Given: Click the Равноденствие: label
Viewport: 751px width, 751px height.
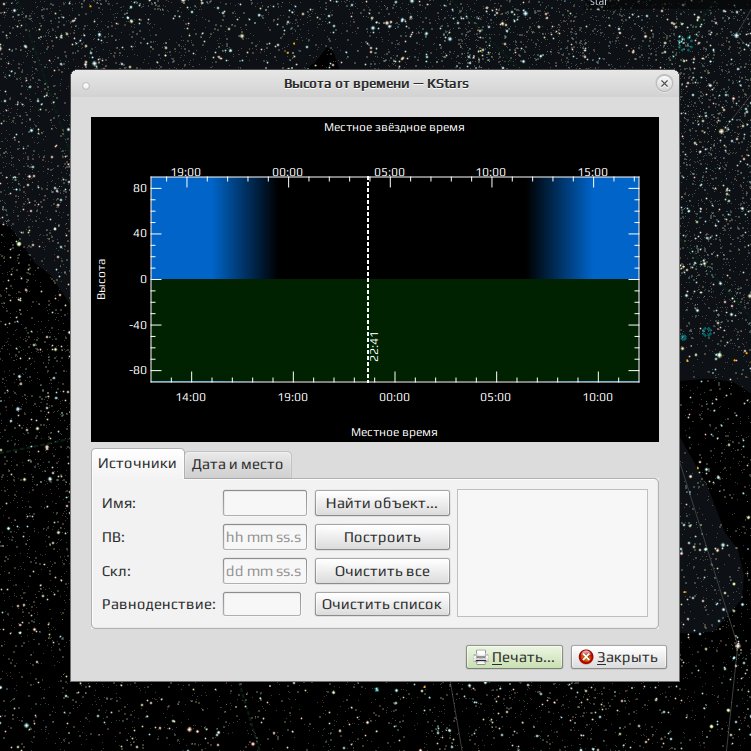Looking at the screenshot, I should tap(159, 604).
